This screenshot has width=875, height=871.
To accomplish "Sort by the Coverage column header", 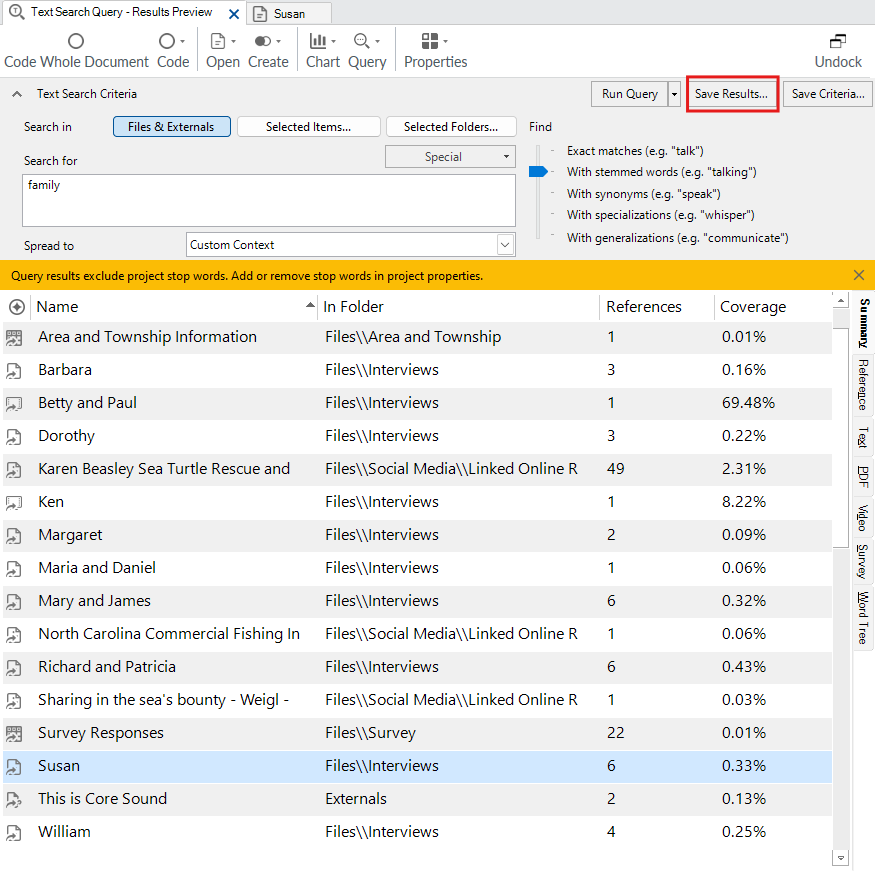I will pos(773,307).
